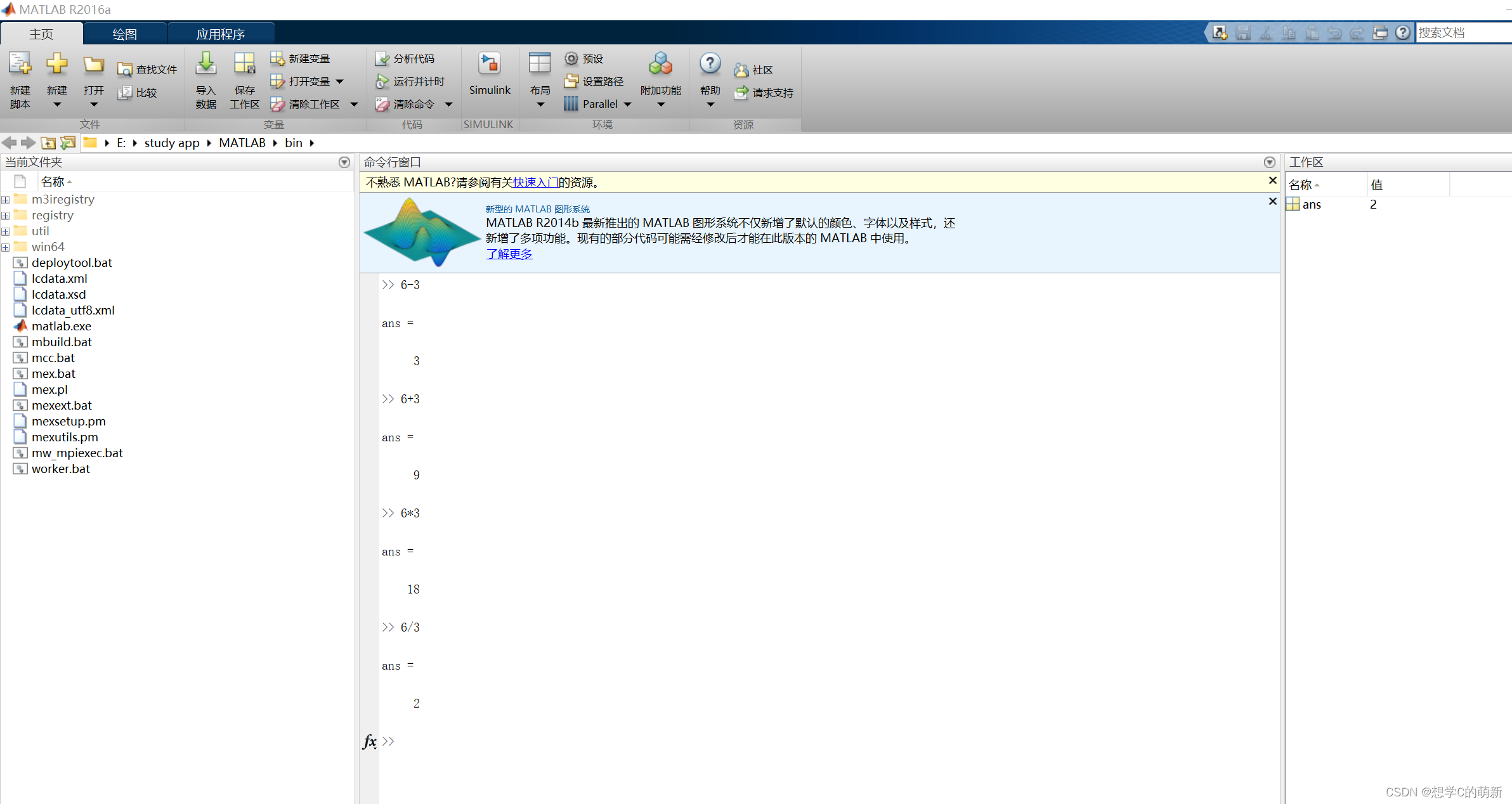Screen dimensions: 1512x804
Task: Switch to the Apps (应用程序) tab
Action: tap(220, 34)
